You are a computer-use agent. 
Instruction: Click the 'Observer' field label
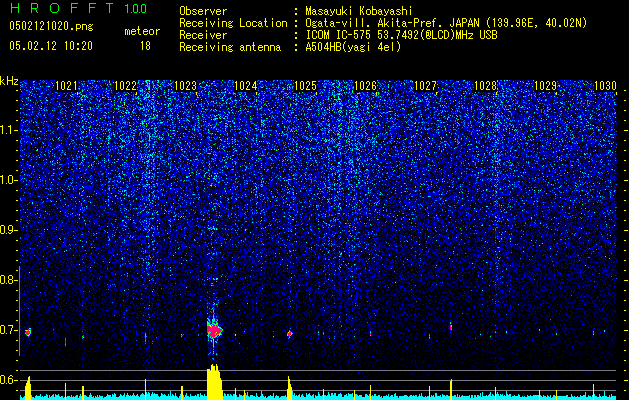point(203,11)
